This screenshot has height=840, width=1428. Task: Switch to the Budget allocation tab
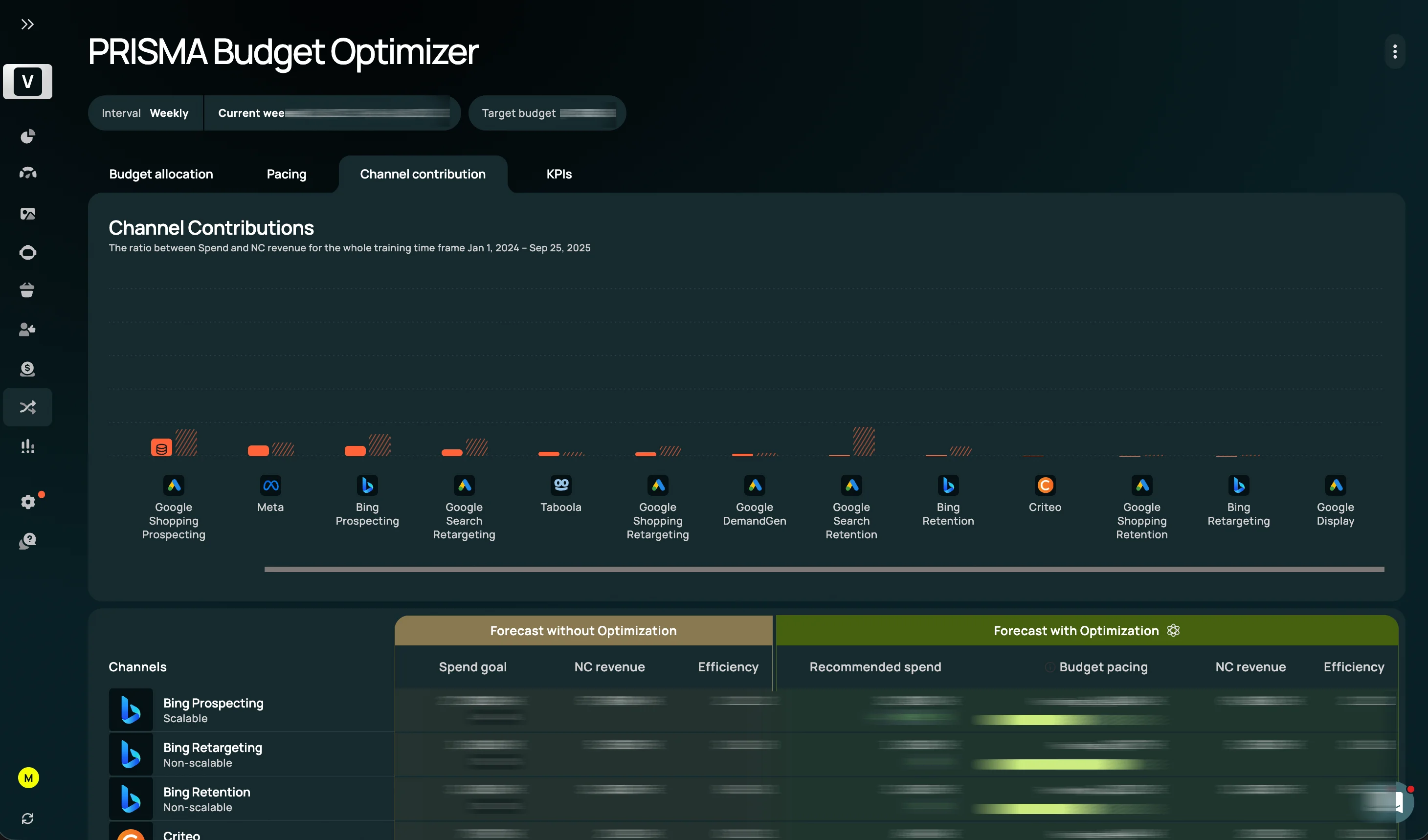(x=161, y=174)
